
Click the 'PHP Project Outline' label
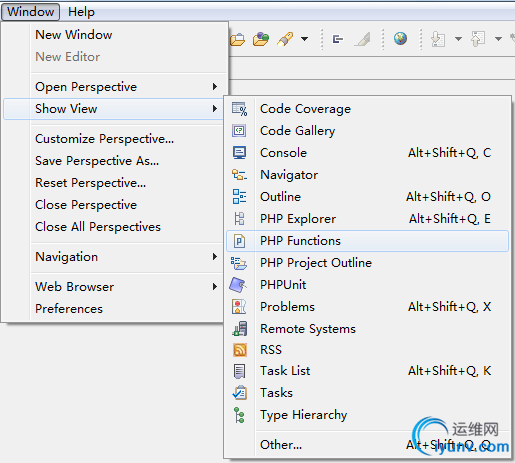click(316, 263)
